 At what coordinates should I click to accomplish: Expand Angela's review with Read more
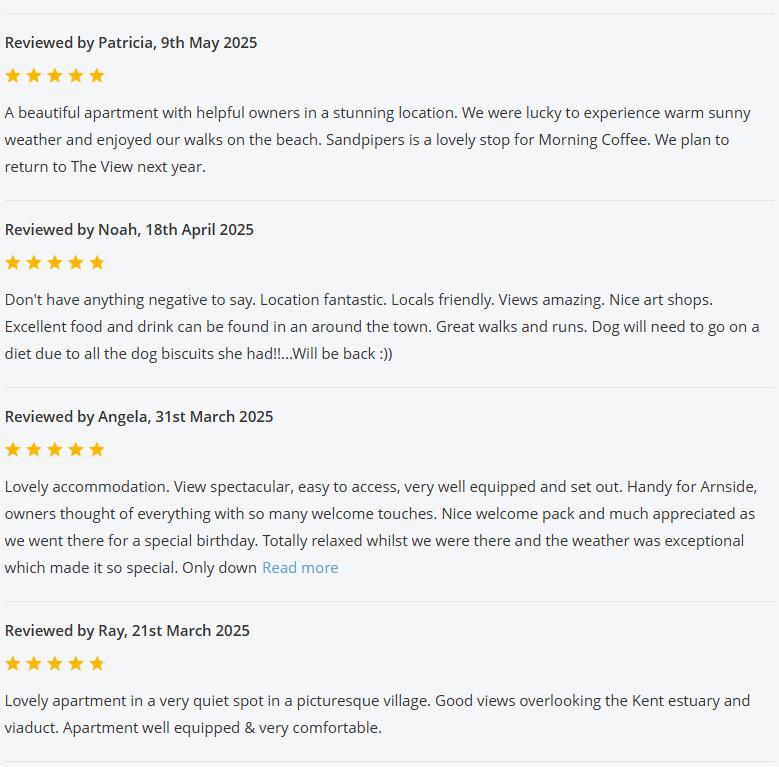tap(300, 568)
